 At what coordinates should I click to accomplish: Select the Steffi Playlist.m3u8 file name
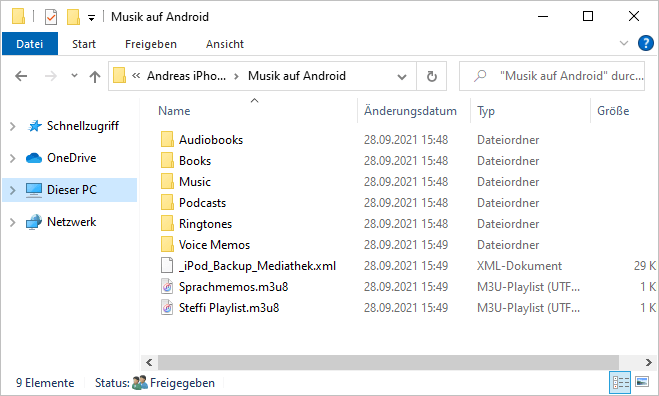[x=229, y=308]
